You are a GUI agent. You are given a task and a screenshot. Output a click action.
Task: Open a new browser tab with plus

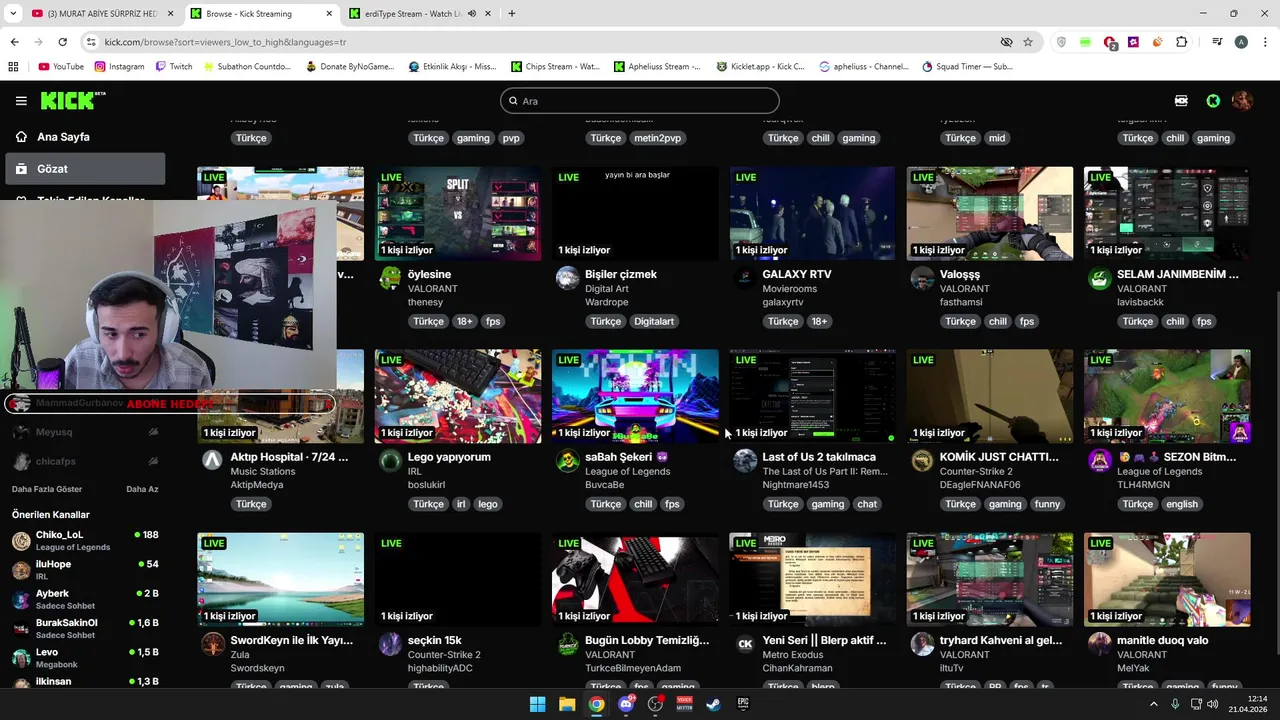point(512,14)
